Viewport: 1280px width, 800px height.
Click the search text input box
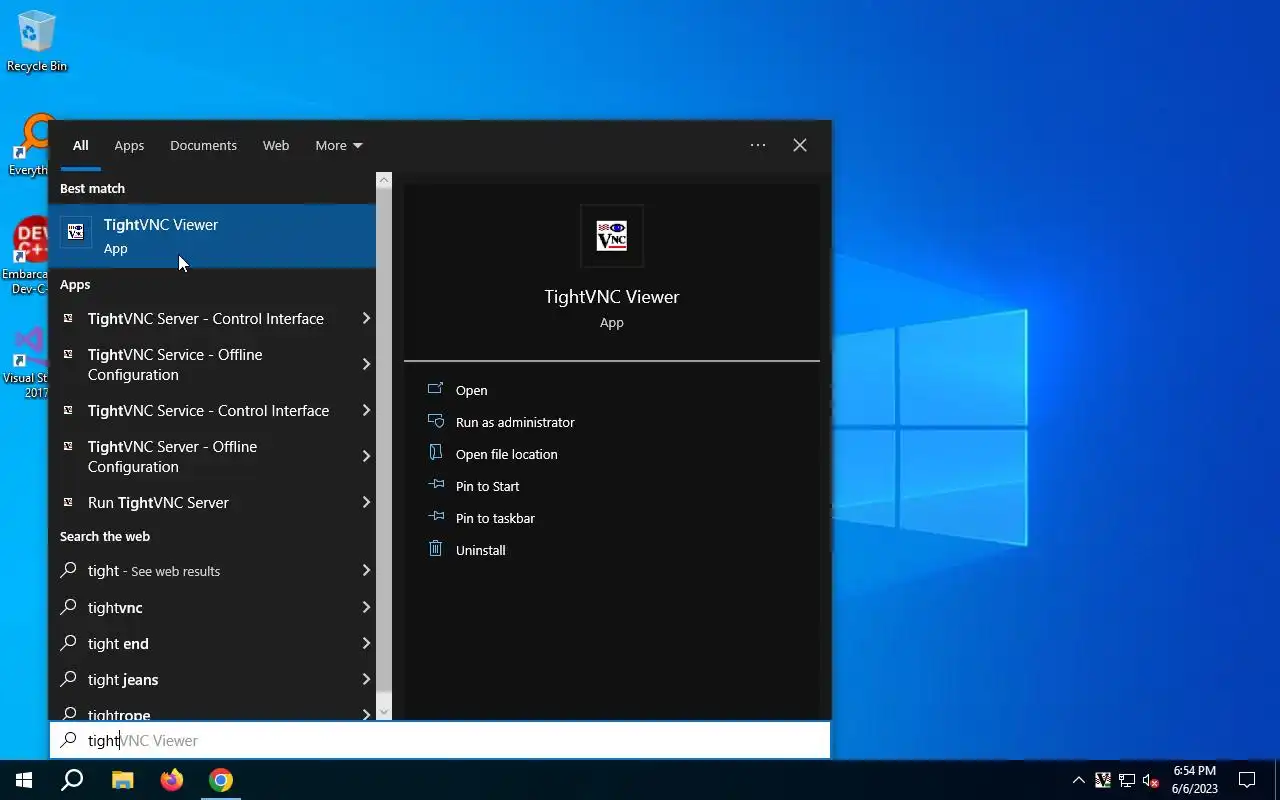tap(440, 740)
